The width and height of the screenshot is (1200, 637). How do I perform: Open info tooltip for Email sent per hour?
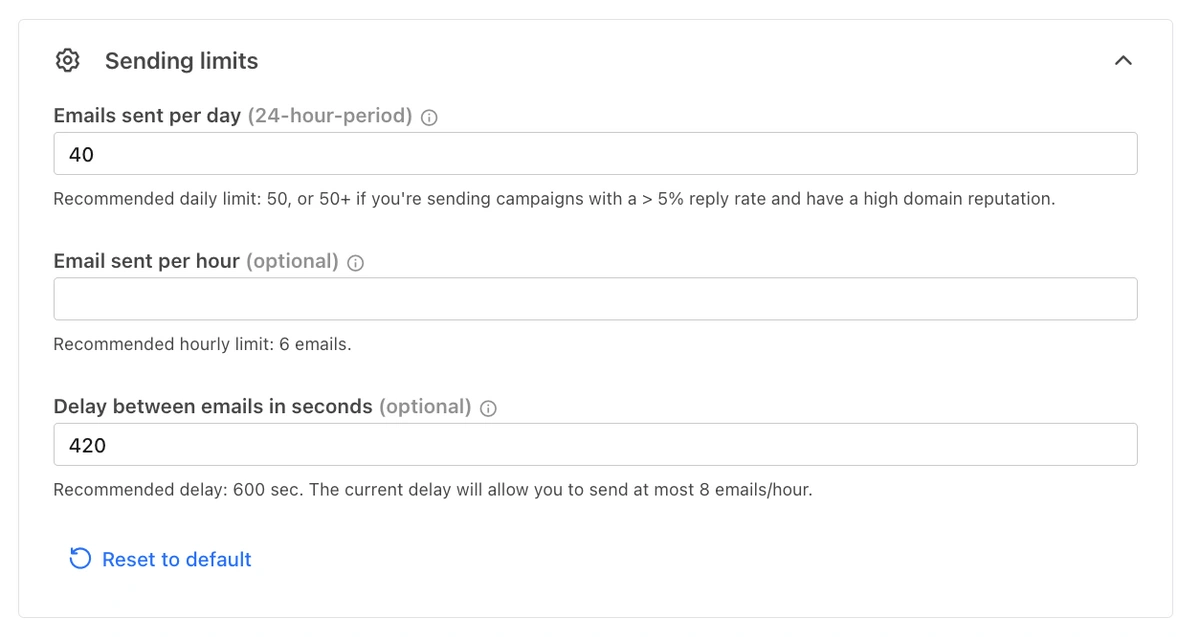point(355,263)
